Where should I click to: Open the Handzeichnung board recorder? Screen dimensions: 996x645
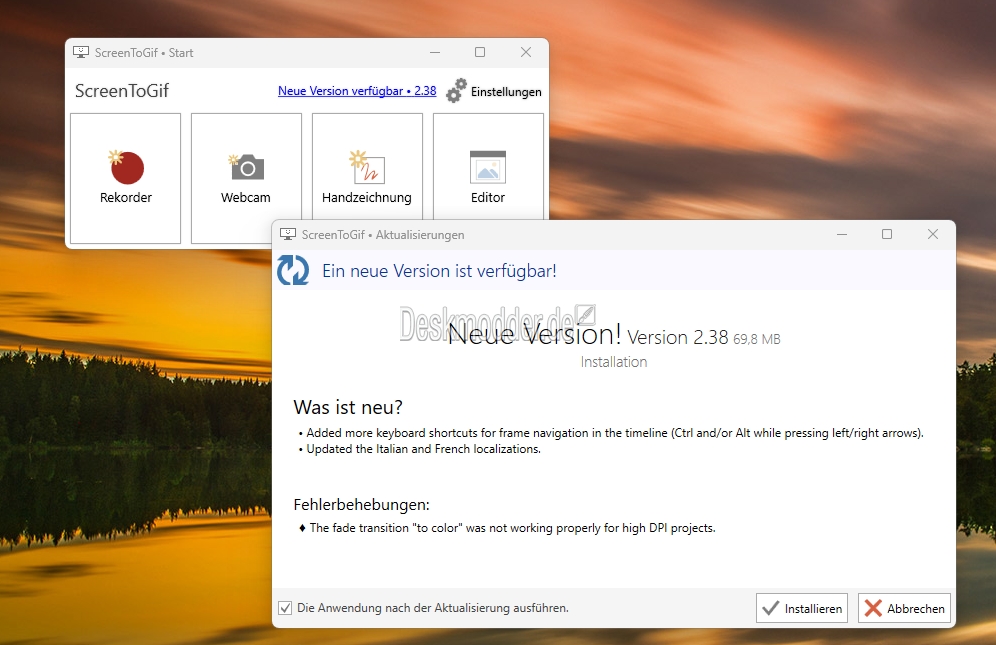(367, 167)
